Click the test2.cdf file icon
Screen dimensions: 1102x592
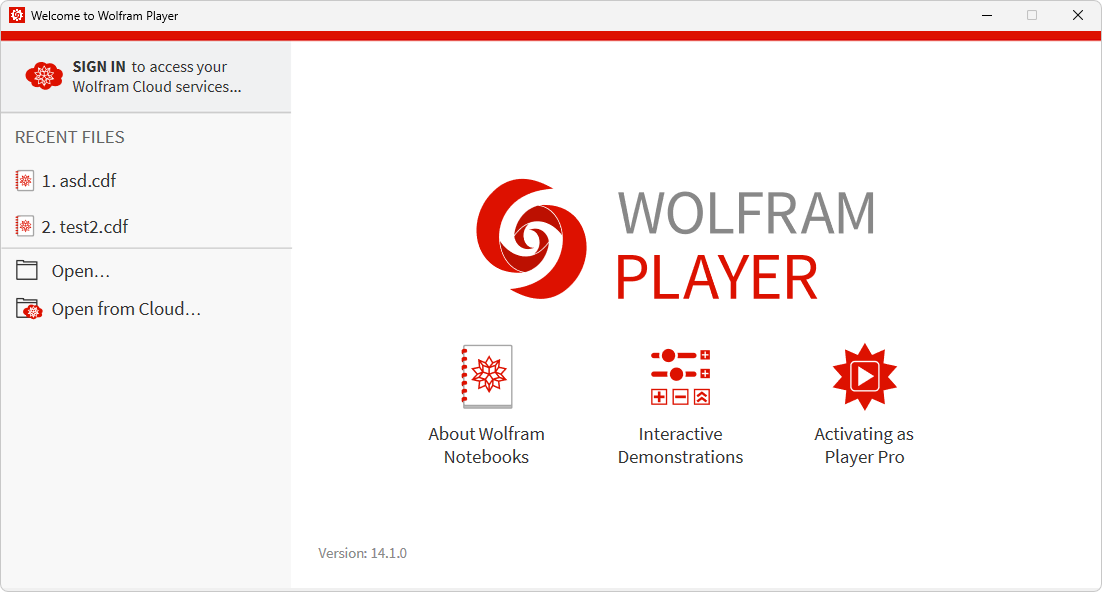click(x=25, y=226)
